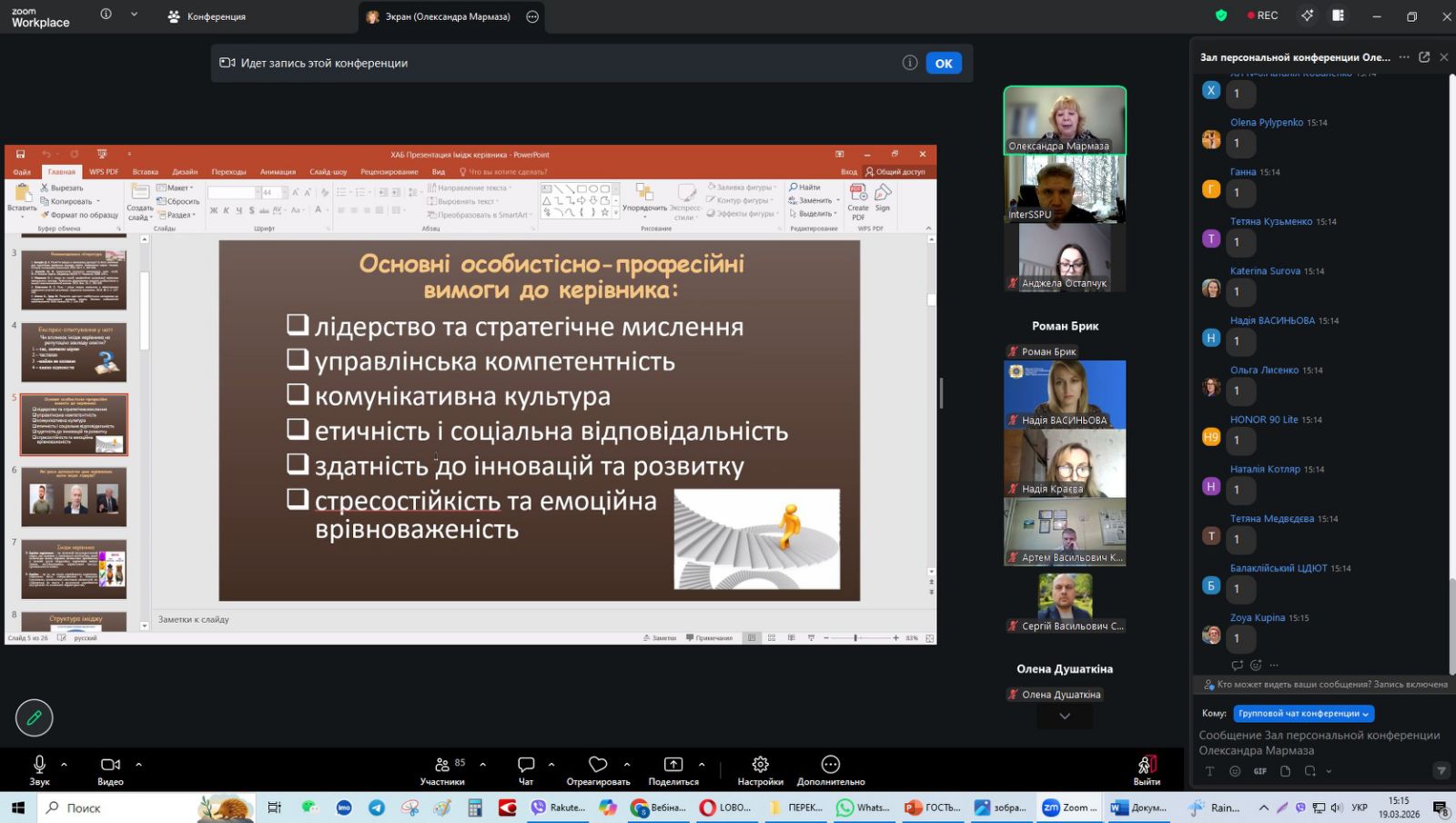Click the Поделиться share screen icon

click(672, 765)
